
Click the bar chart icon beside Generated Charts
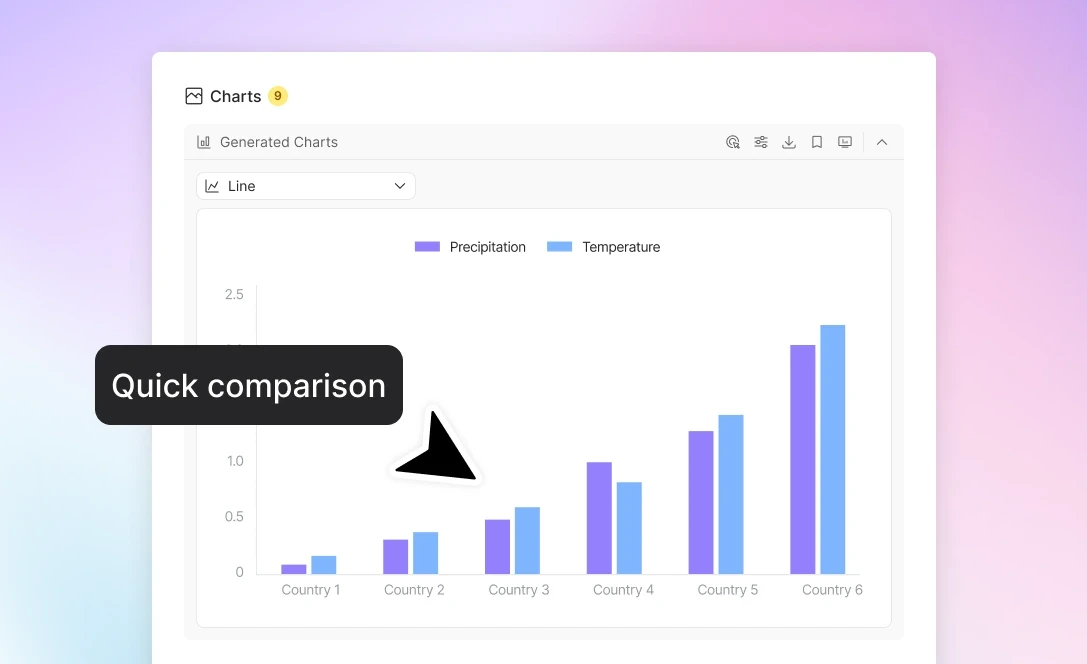(x=204, y=142)
